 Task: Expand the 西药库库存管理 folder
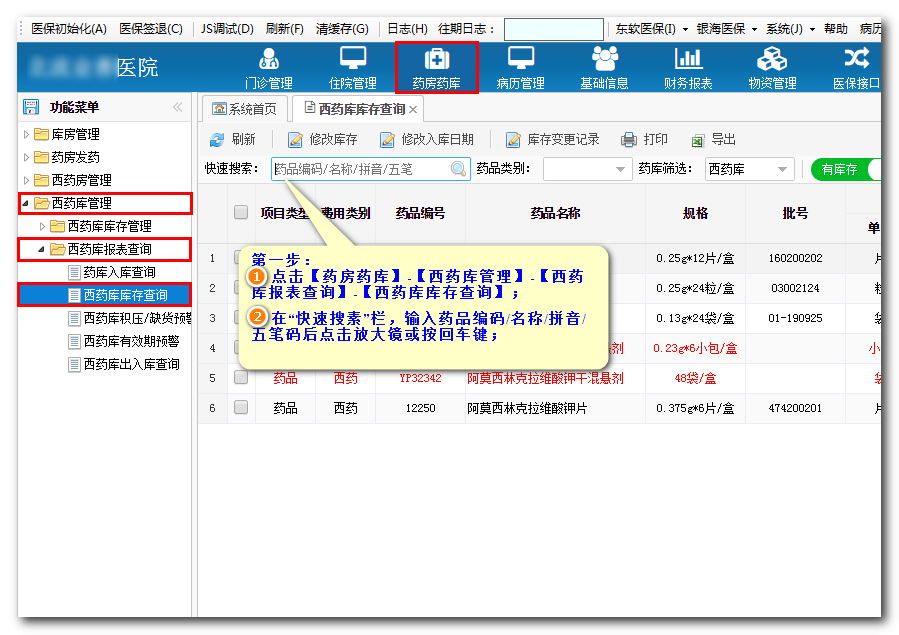42,226
